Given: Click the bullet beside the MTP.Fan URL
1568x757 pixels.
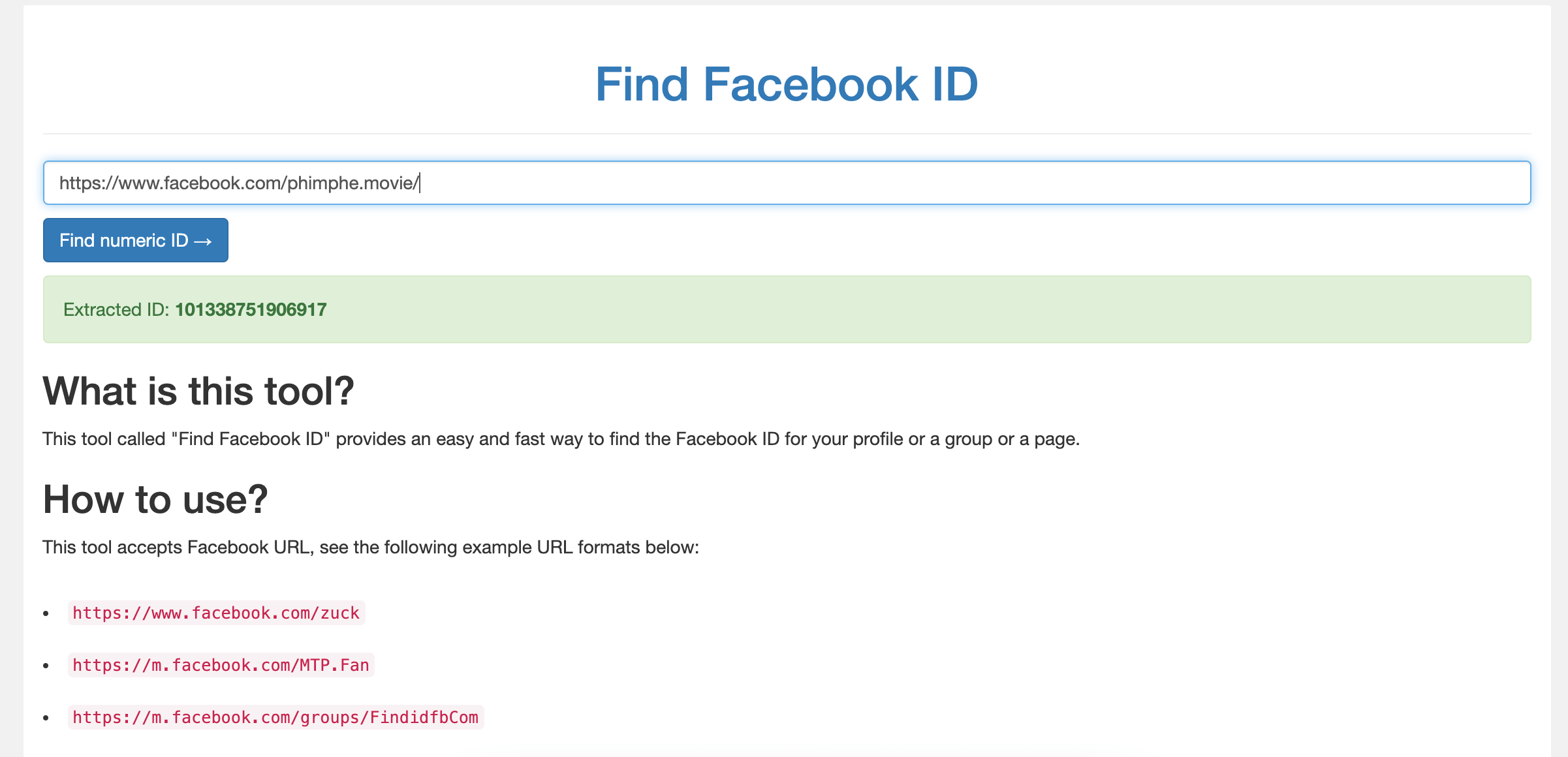Looking at the screenshot, I should pyautogui.click(x=46, y=666).
